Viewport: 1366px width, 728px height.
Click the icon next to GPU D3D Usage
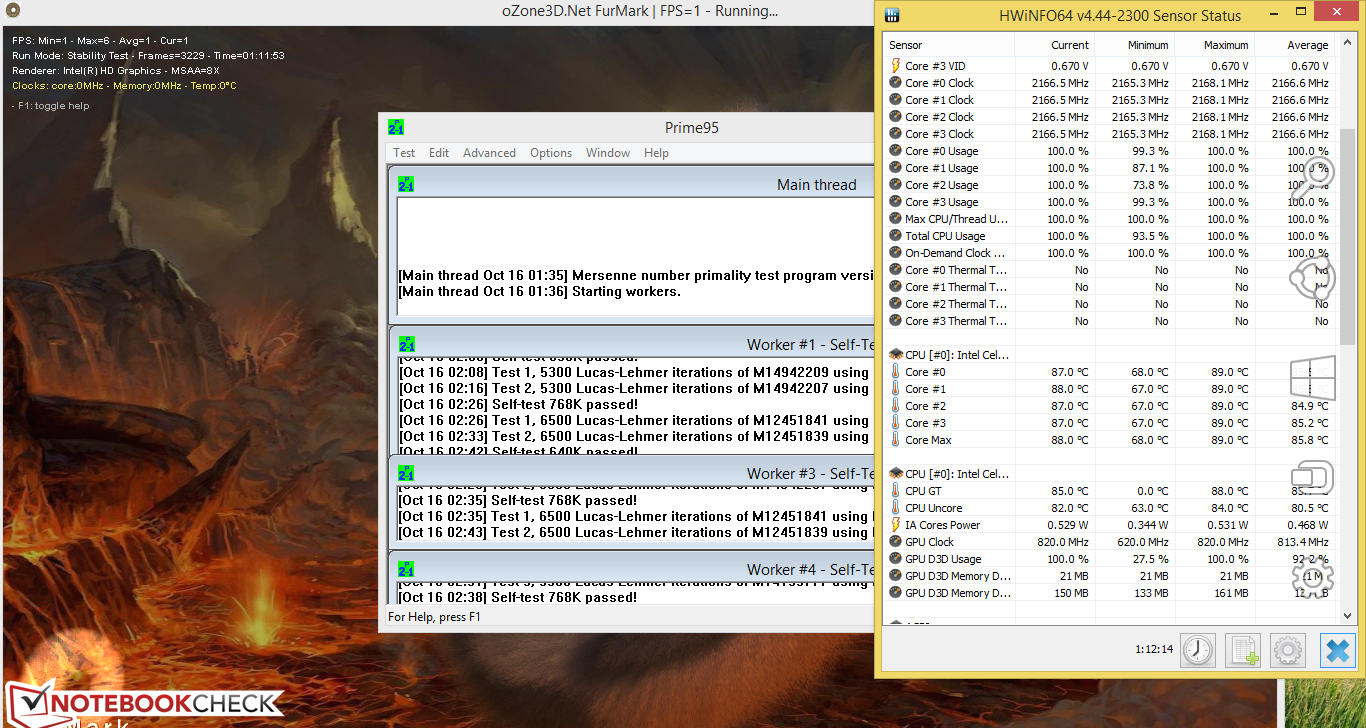tap(895, 559)
